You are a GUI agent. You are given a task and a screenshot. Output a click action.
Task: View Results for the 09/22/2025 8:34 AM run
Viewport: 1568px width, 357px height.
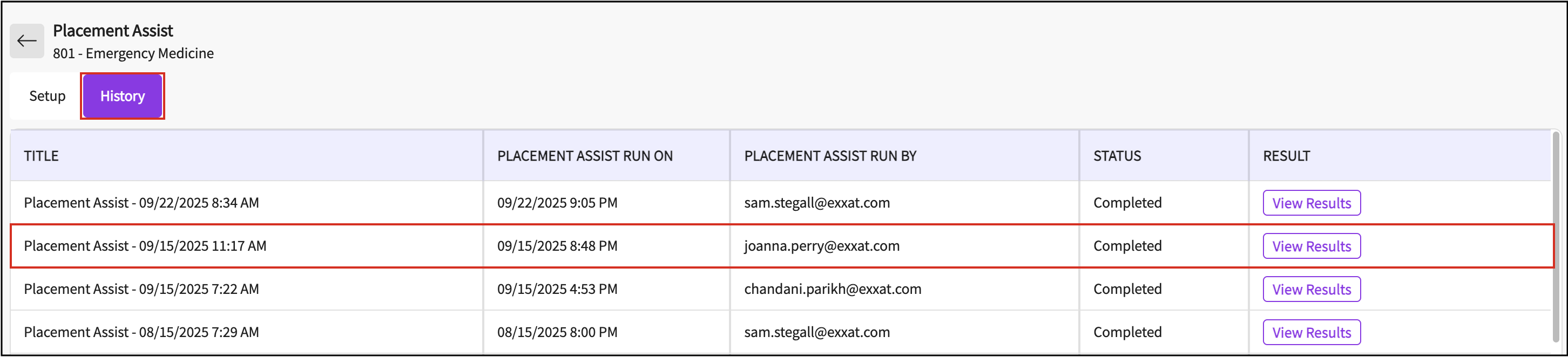click(1311, 203)
